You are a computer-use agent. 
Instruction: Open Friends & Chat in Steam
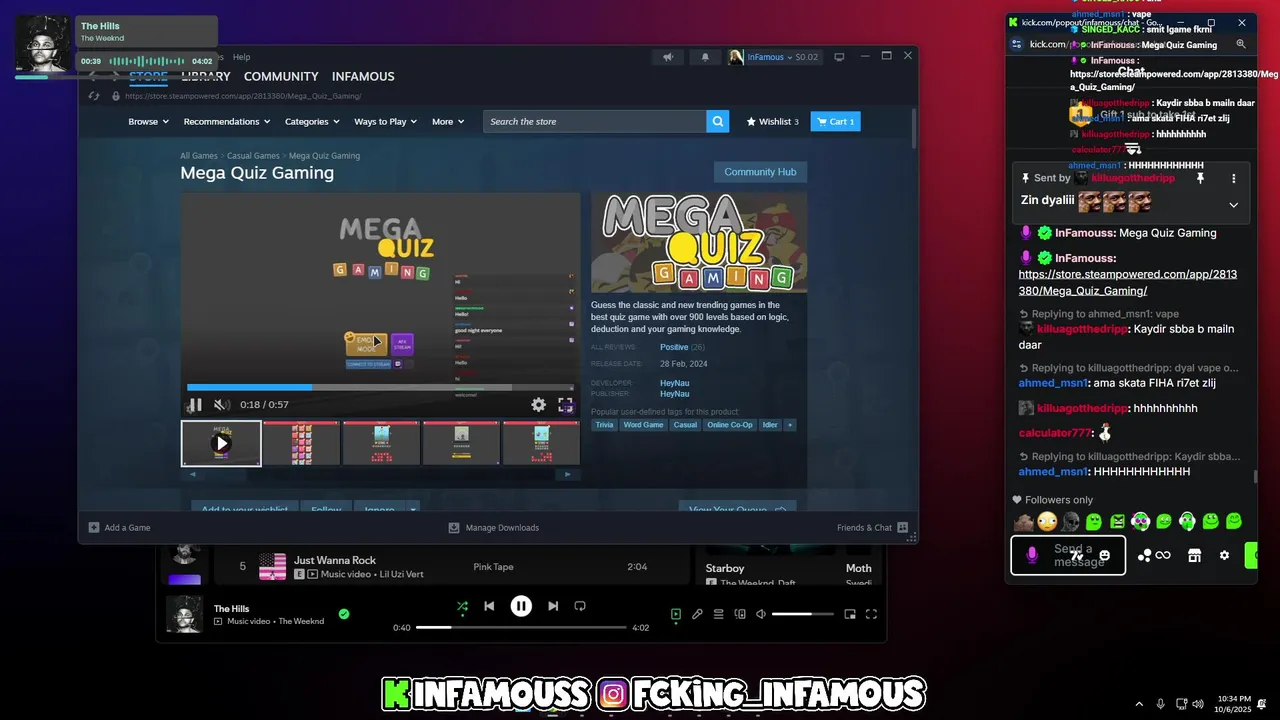point(872,527)
